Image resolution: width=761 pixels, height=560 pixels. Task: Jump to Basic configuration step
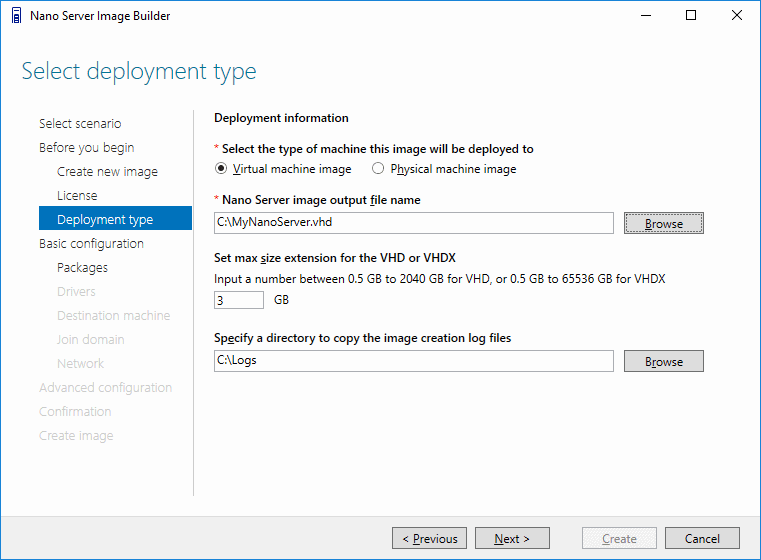(x=91, y=244)
